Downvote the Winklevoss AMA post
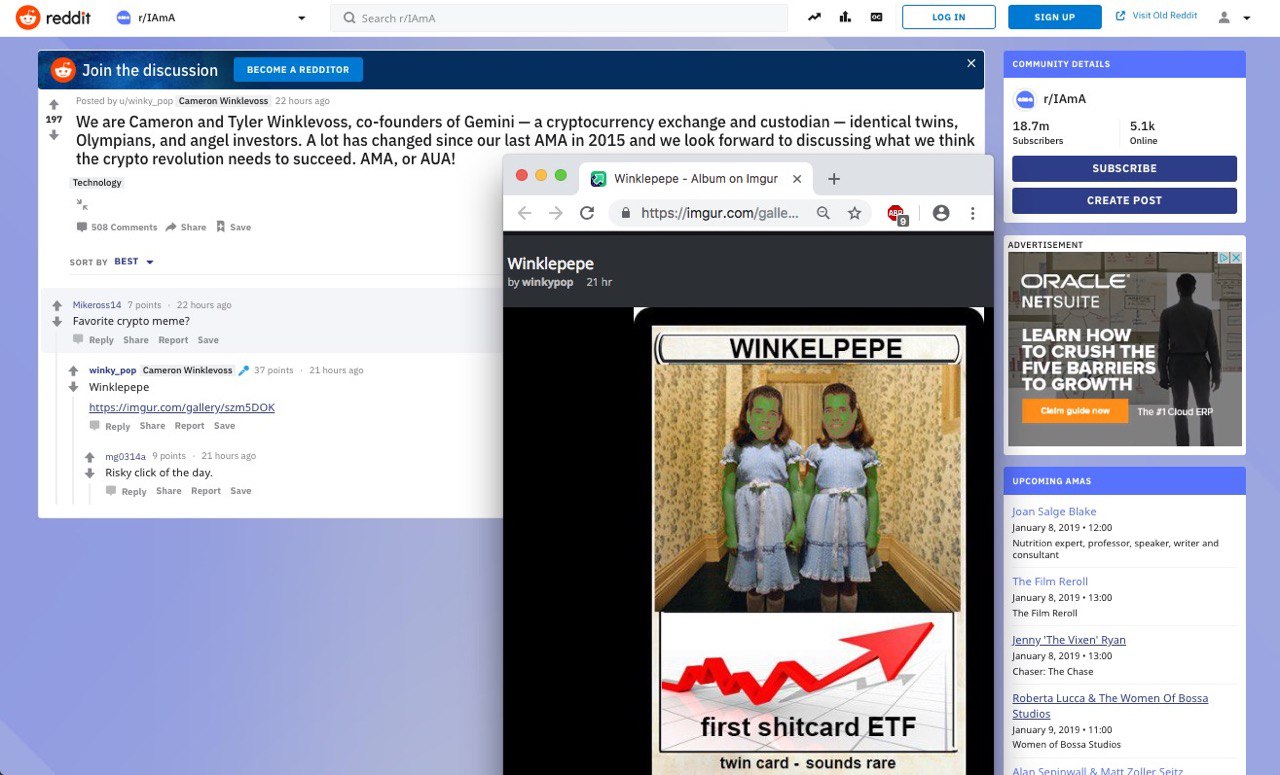Image resolution: width=1280 pixels, height=775 pixels. 54,135
